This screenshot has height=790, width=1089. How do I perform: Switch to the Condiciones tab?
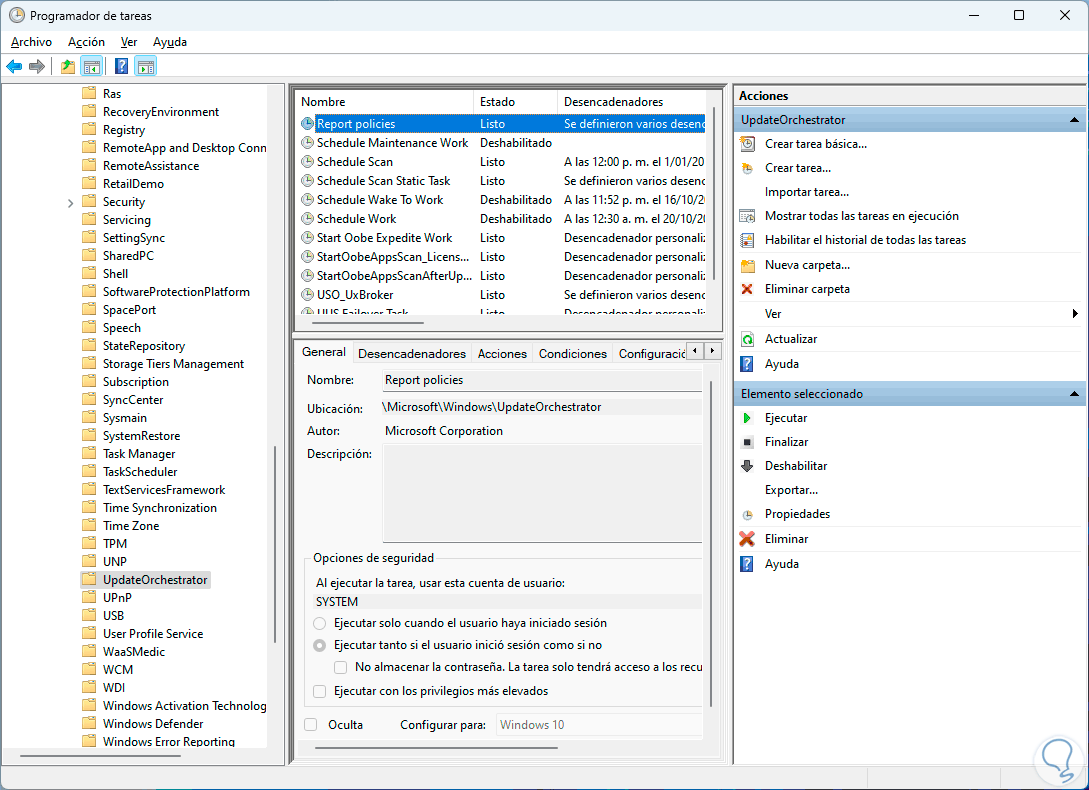pyautogui.click(x=573, y=354)
